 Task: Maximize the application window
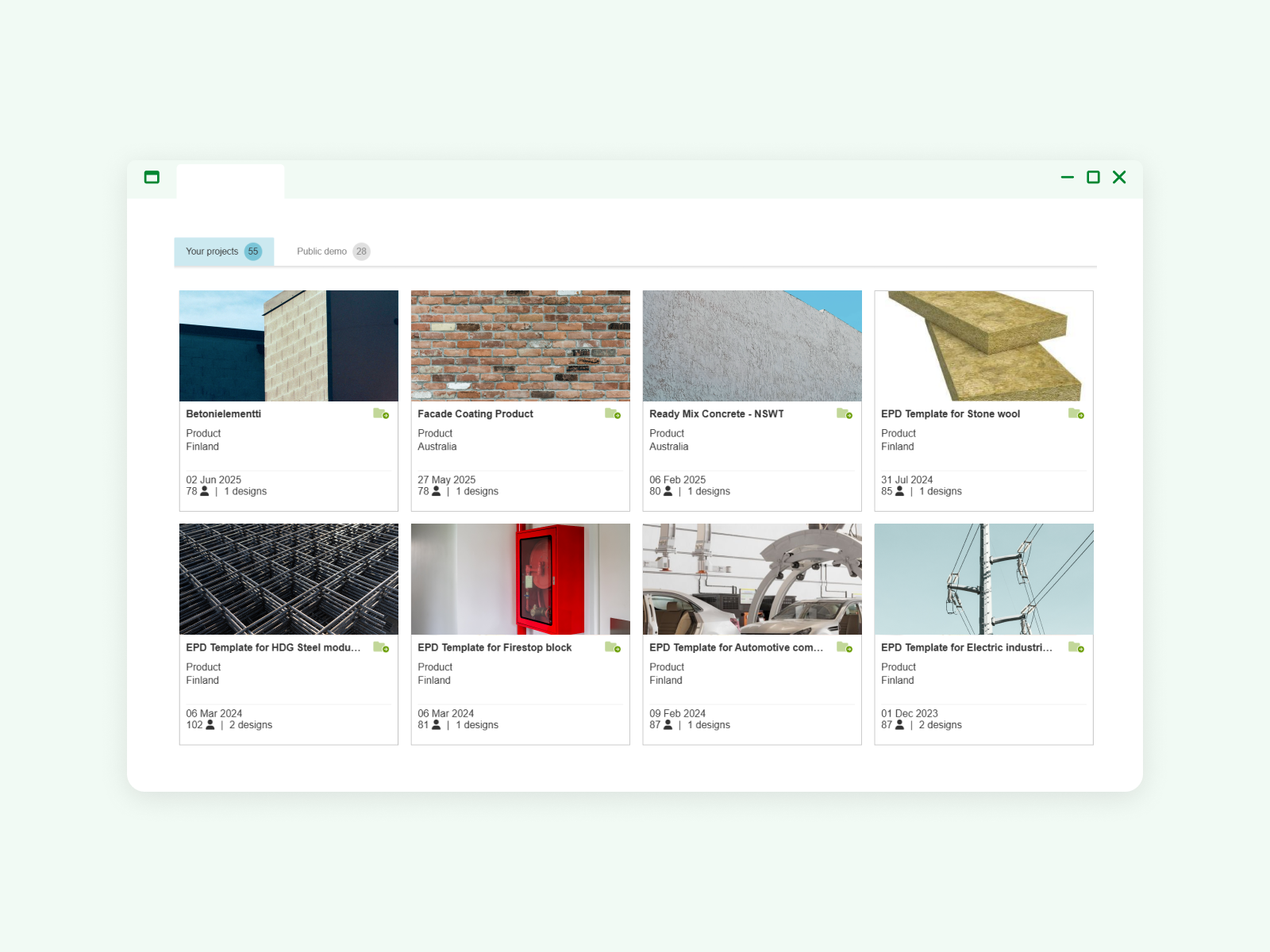pos(1093,177)
